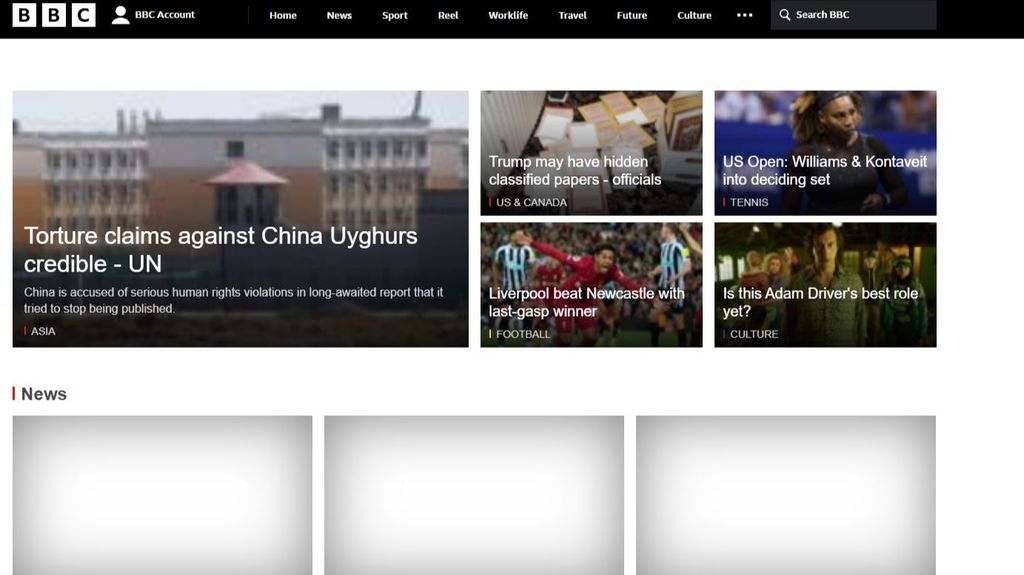The image size is (1024, 575).
Task: Open the Home nav item
Action: [283, 15]
